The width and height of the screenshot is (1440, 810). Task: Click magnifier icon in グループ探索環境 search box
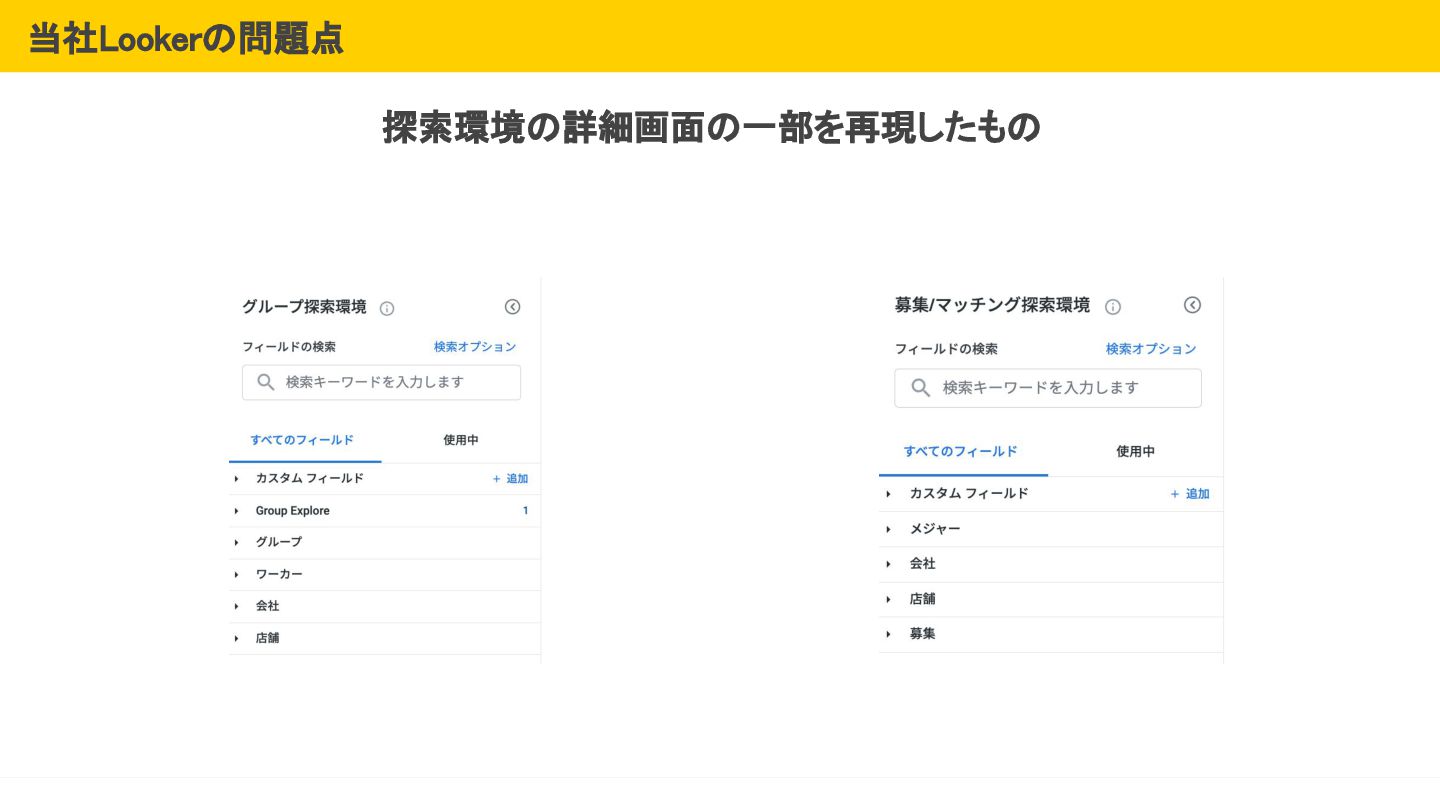pyautogui.click(x=266, y=382)
